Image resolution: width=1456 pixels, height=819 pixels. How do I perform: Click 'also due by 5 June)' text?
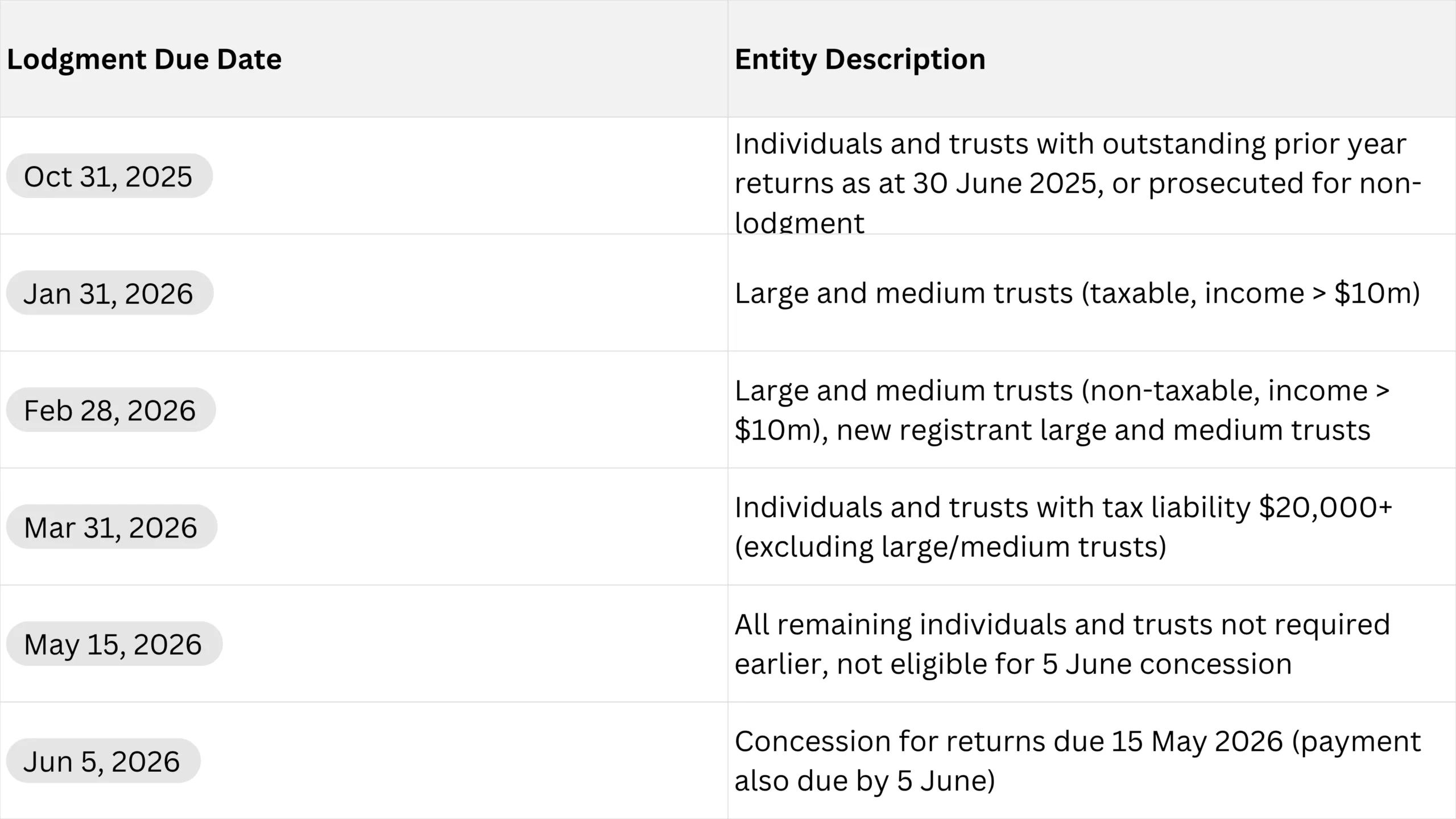(x=864, y=781)
